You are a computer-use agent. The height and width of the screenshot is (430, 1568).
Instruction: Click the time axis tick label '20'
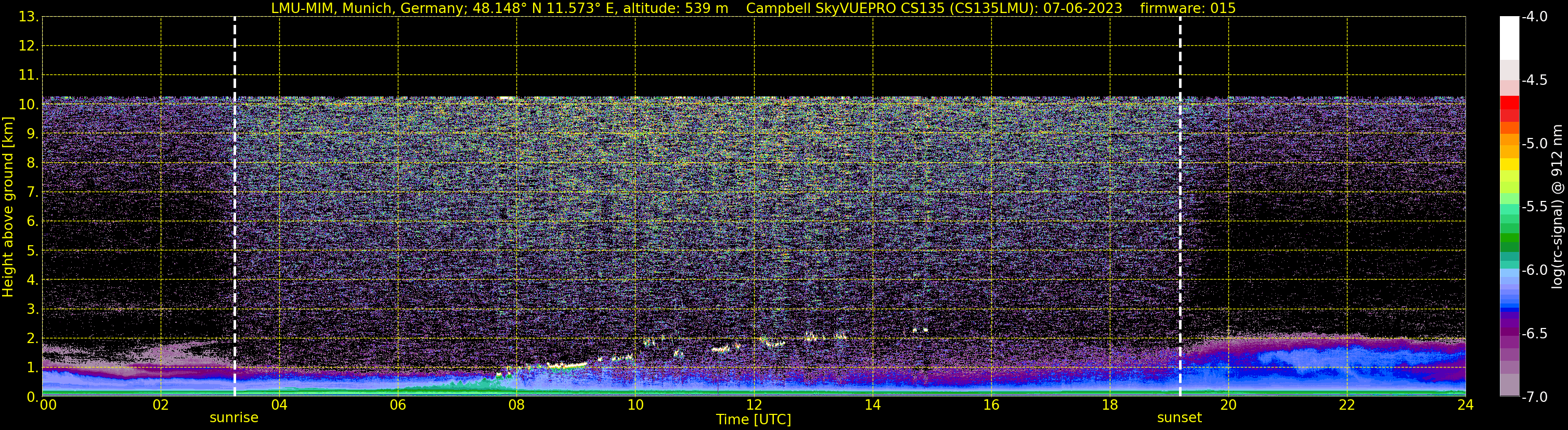coord(1228,405)
